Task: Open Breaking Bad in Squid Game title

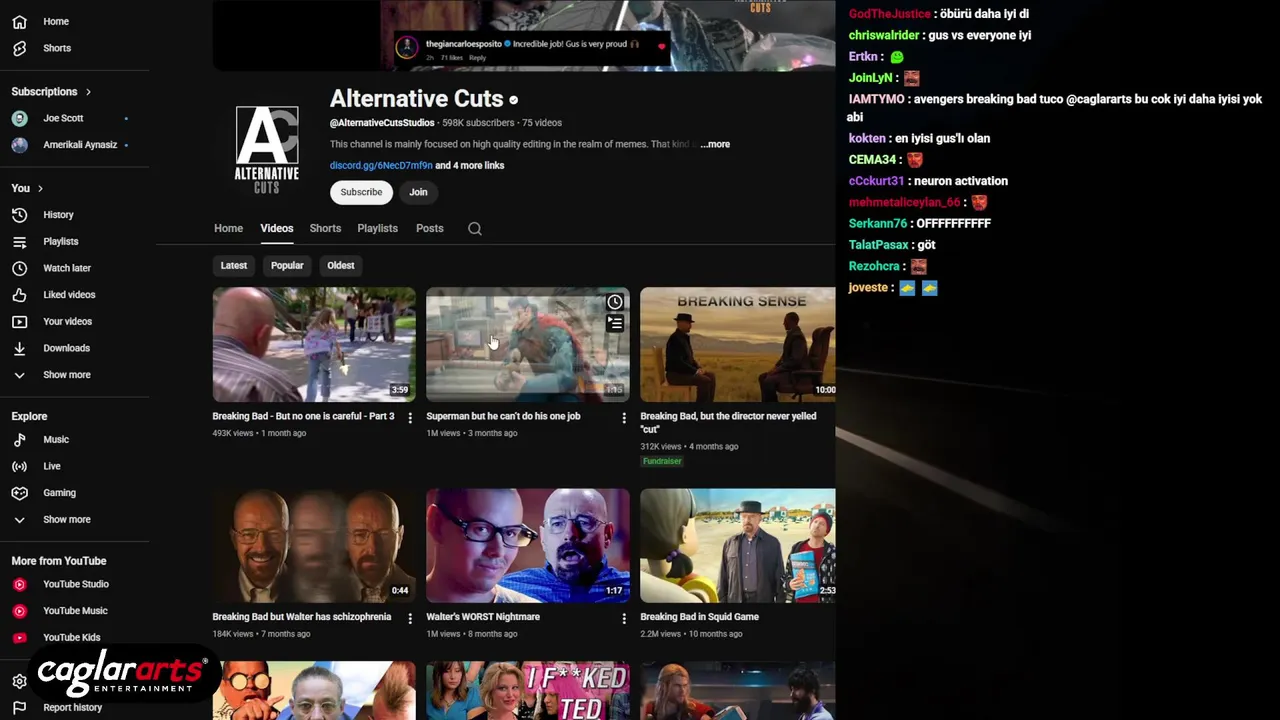Action: (x=699, y=617)
